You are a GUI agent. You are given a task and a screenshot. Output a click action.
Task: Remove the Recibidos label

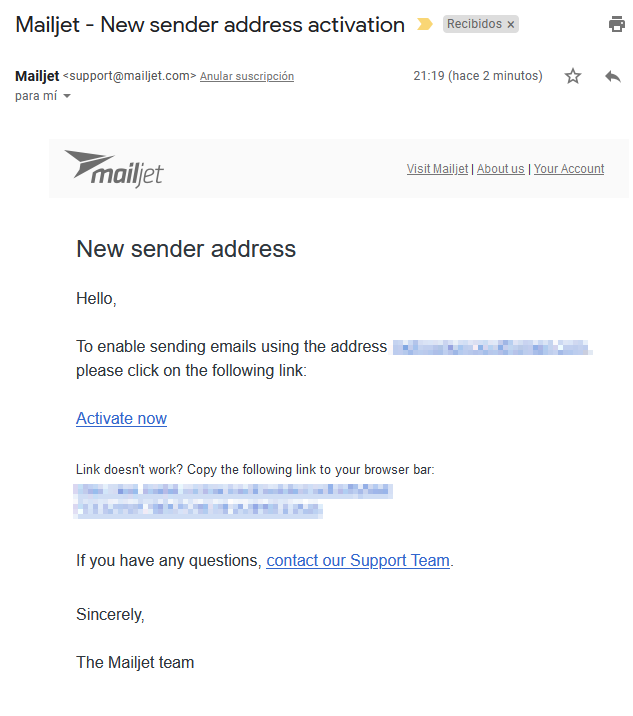pos(511,25)
